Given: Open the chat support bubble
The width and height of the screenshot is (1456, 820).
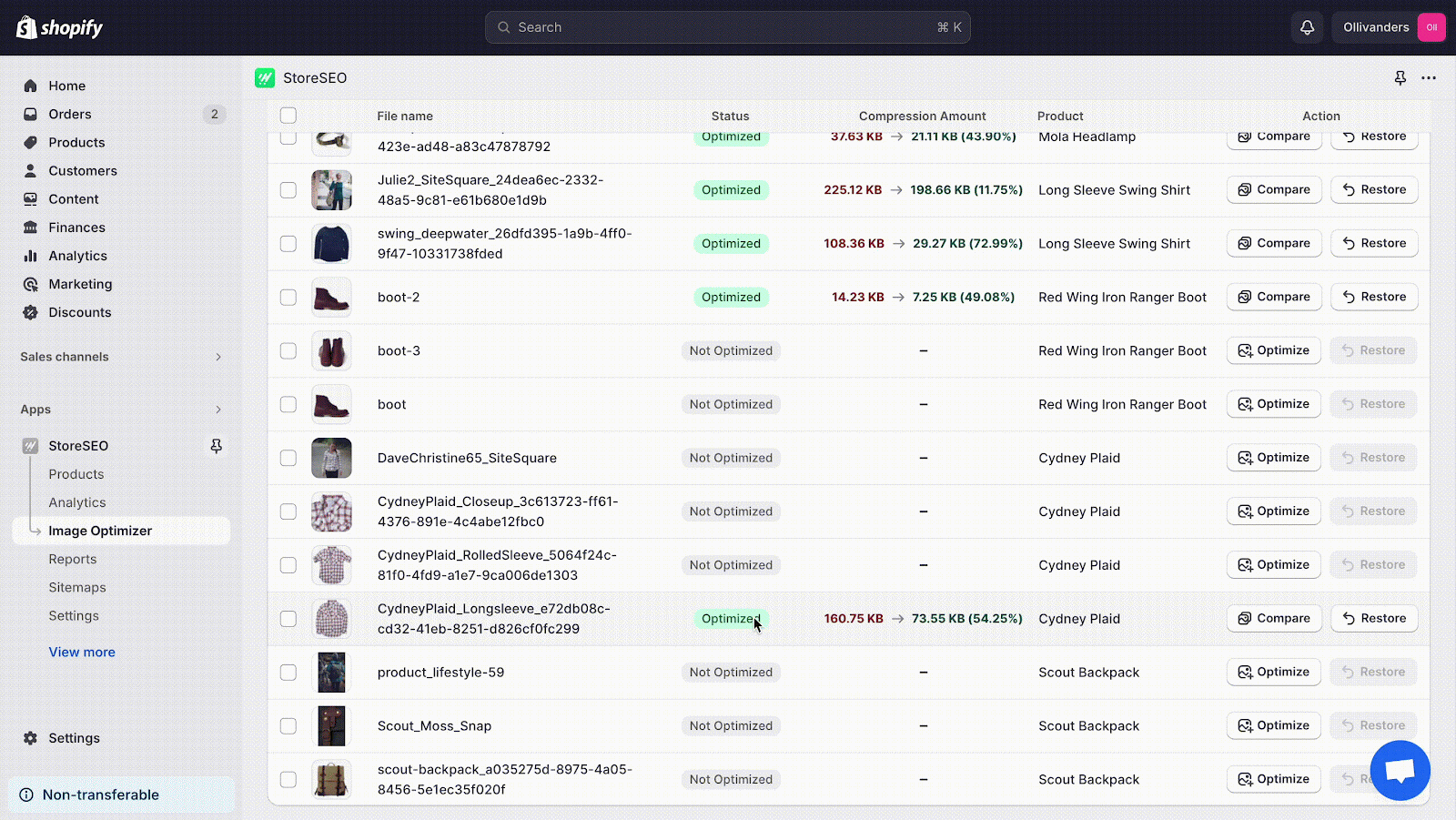Looking at the screenshot, I should point(1400,770).
